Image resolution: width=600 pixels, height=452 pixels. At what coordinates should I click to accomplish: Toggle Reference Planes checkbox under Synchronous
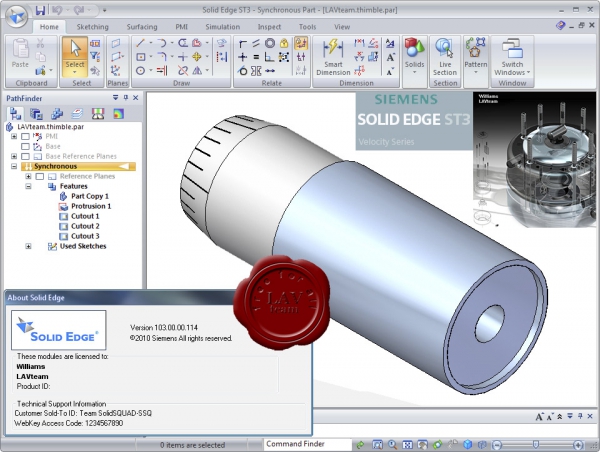[40, 176]
